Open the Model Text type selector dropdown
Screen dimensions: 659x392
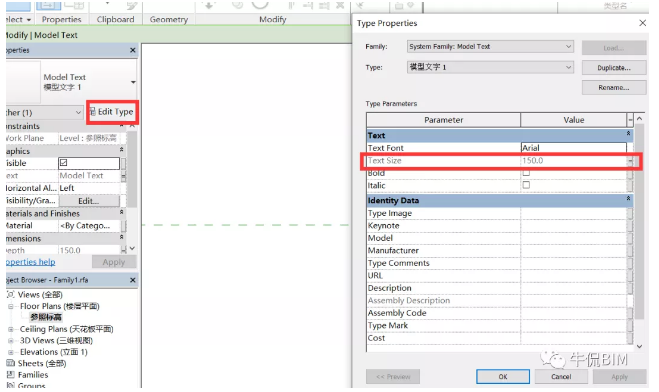[133, 82]
